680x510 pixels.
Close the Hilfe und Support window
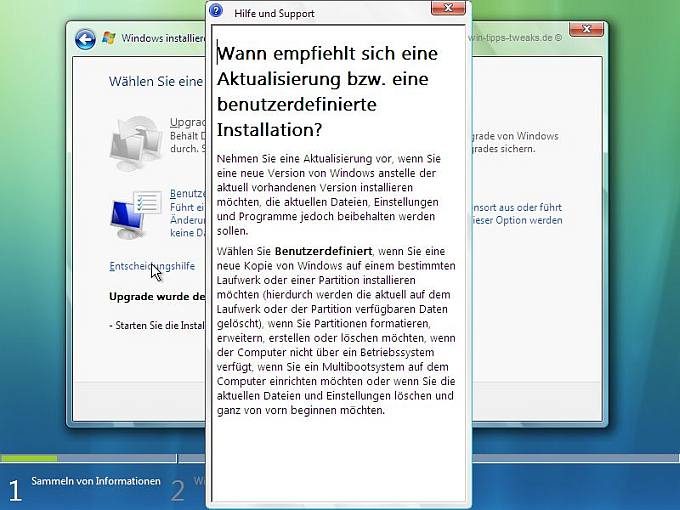[448, 7]
